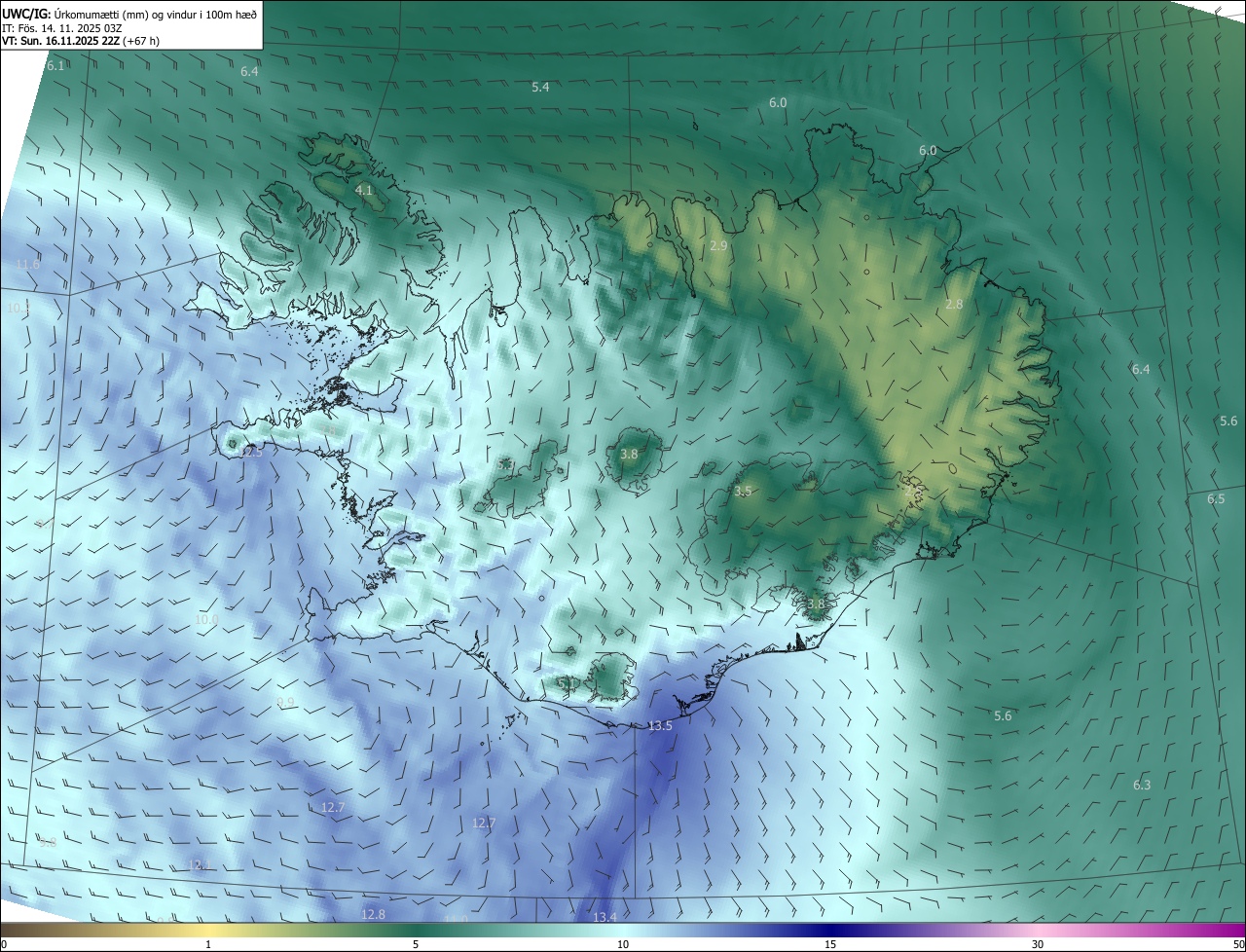This screenshot has height=952, width=1246.
Task: Click the 6.3 value label
Action: [1142, 786]
